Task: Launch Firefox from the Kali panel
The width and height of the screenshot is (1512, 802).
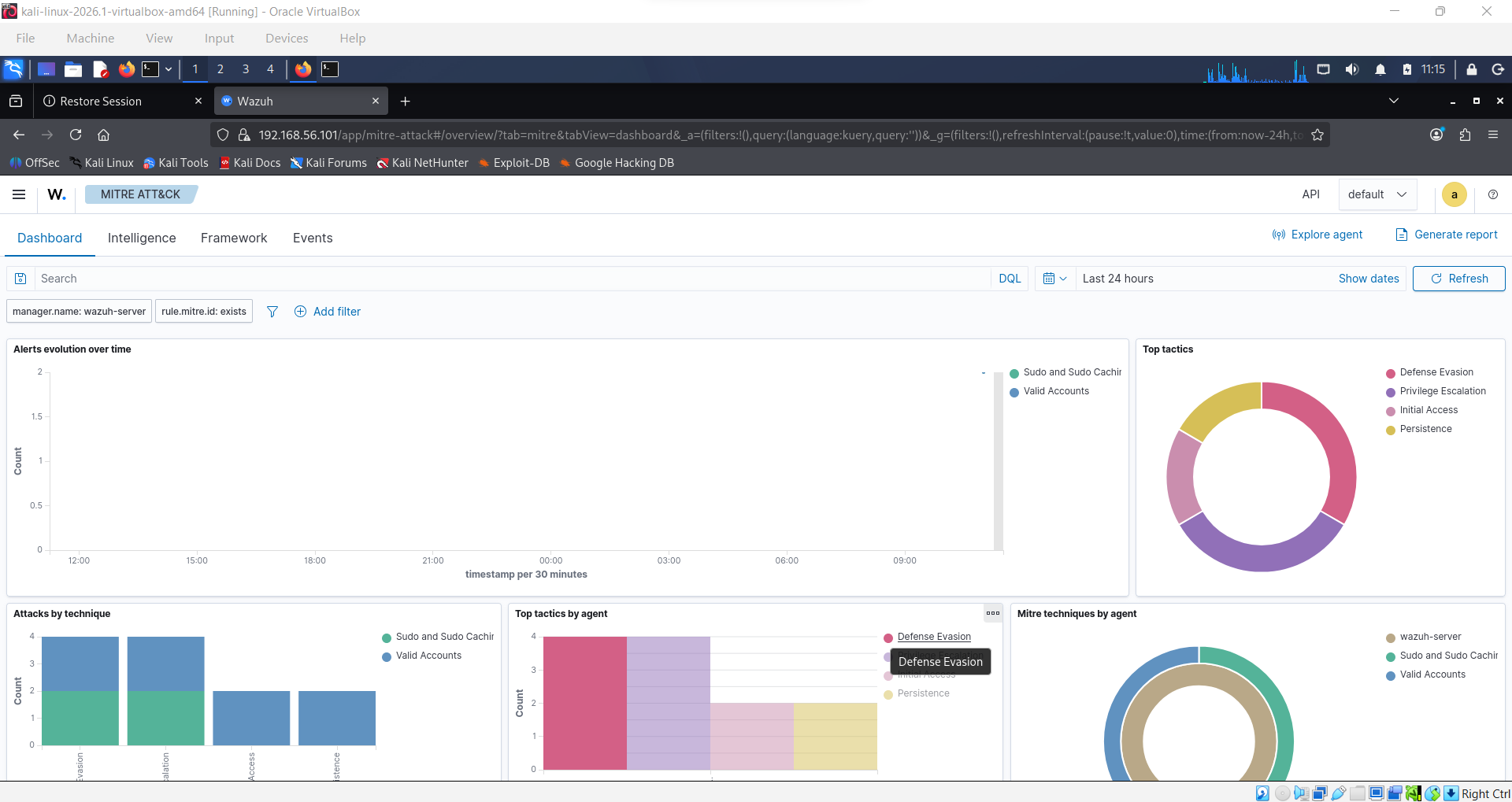Action: (x=126, y=69)
